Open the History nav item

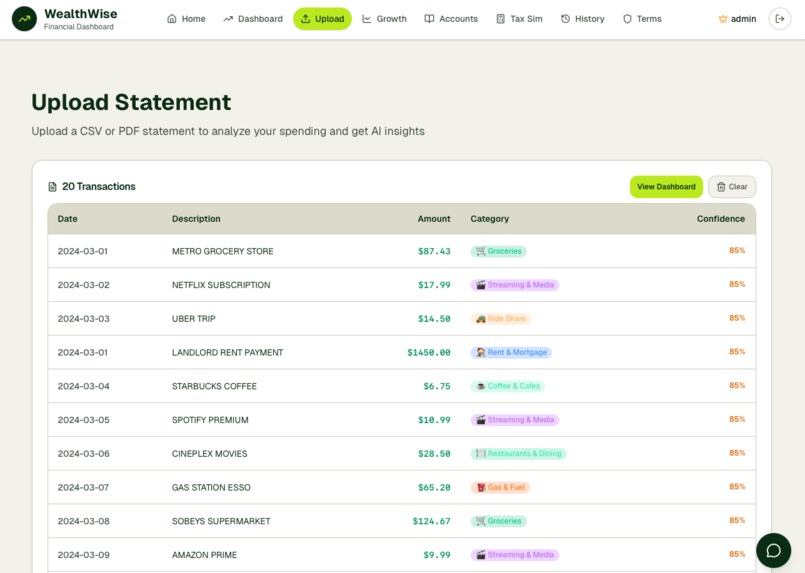coord(583,19)
